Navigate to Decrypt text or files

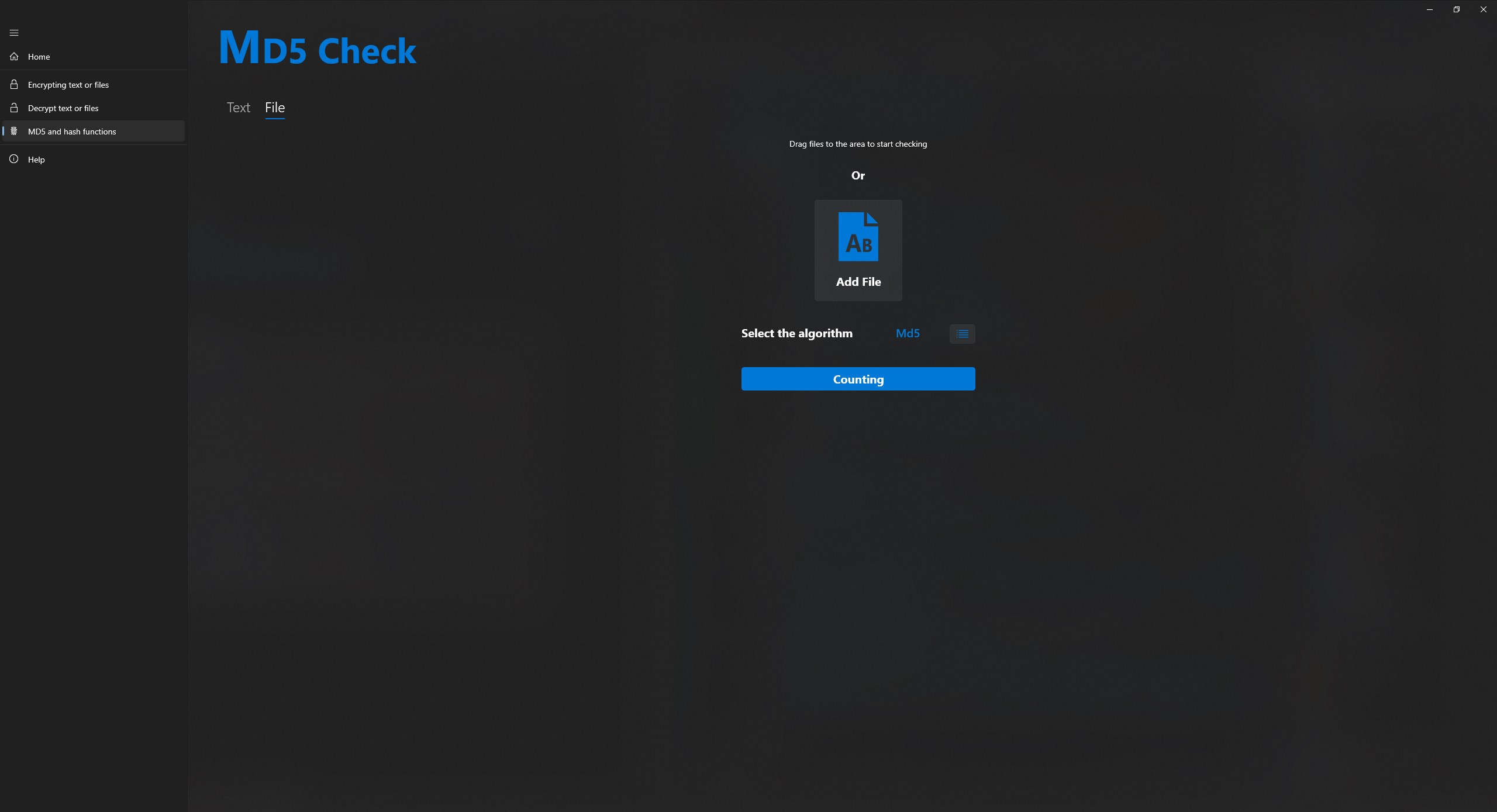[63, 108]
